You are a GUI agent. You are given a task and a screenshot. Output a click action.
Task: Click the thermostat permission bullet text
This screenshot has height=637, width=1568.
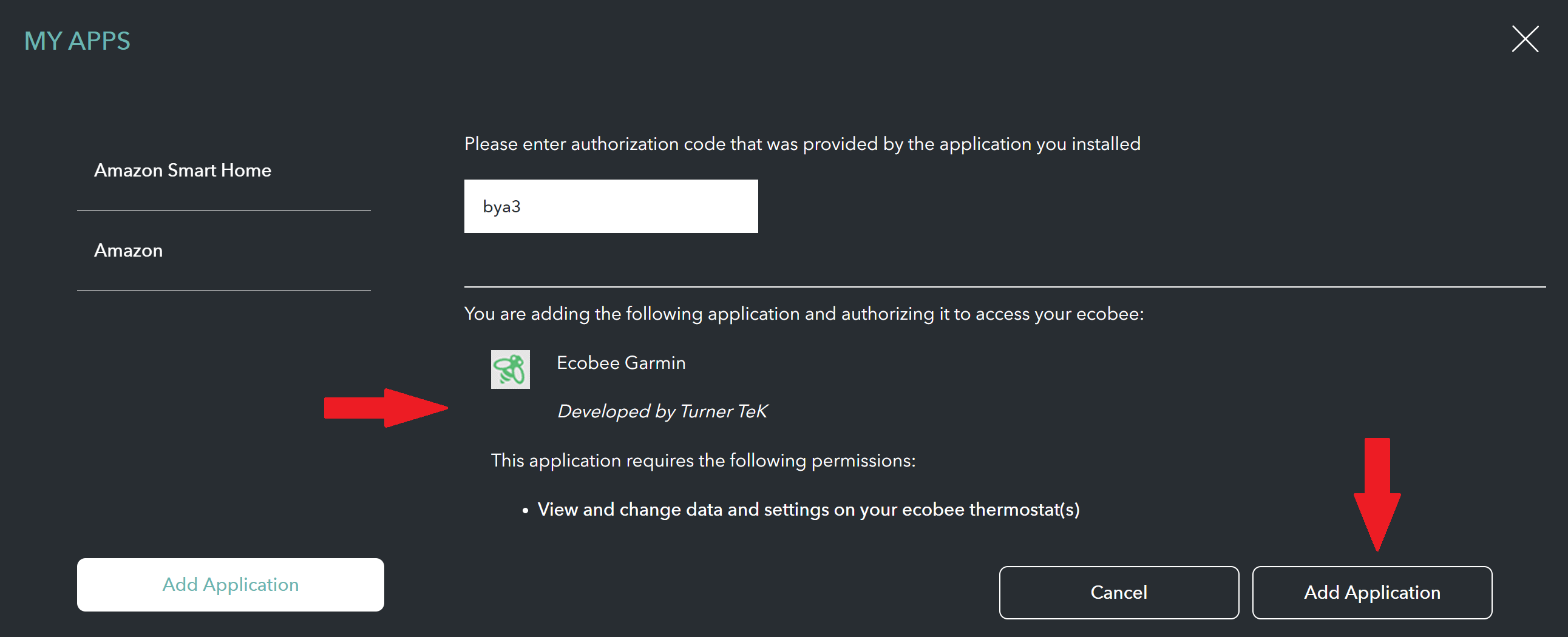point(808,509)
